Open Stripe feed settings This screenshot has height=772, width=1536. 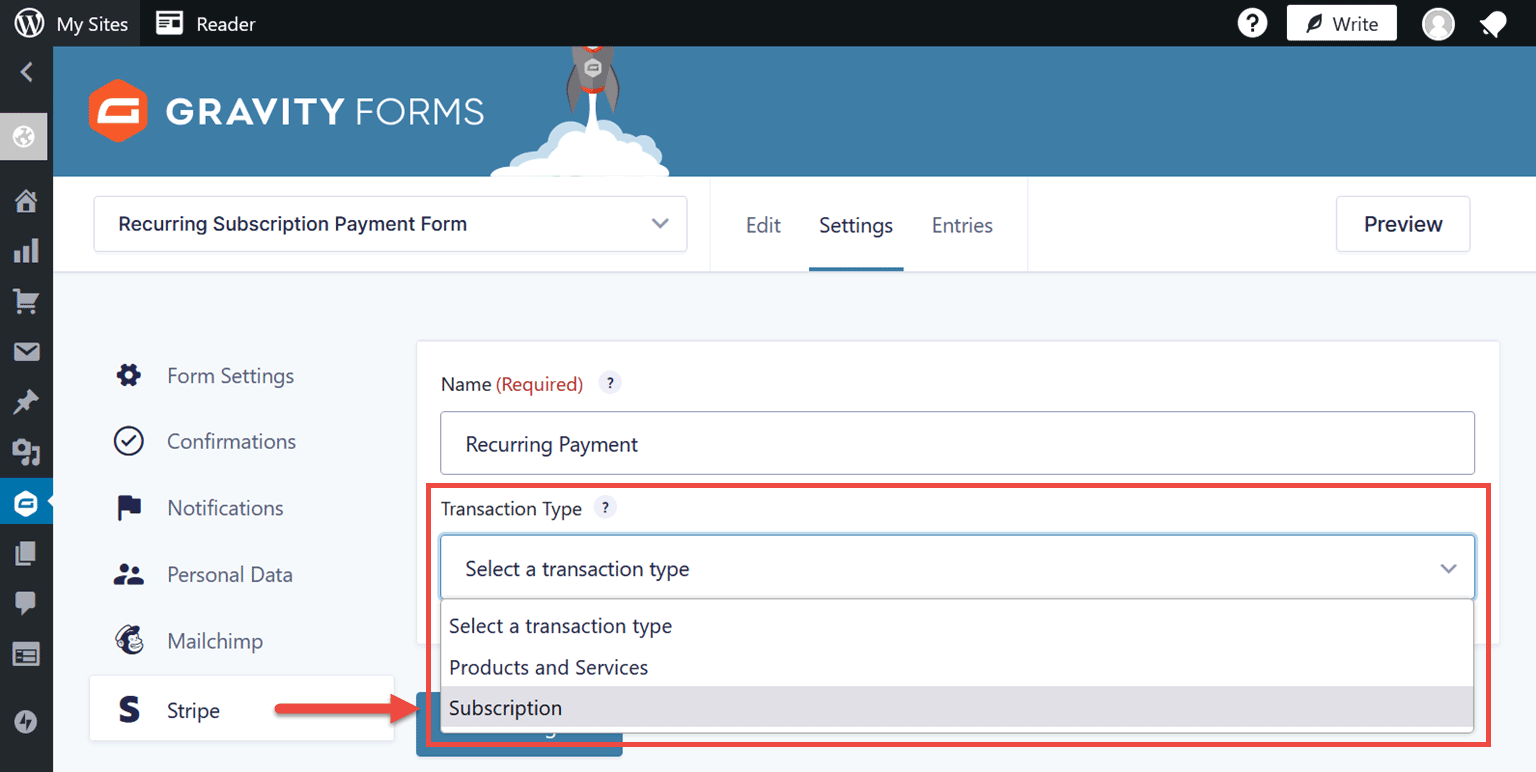click(x=242, y=710)
